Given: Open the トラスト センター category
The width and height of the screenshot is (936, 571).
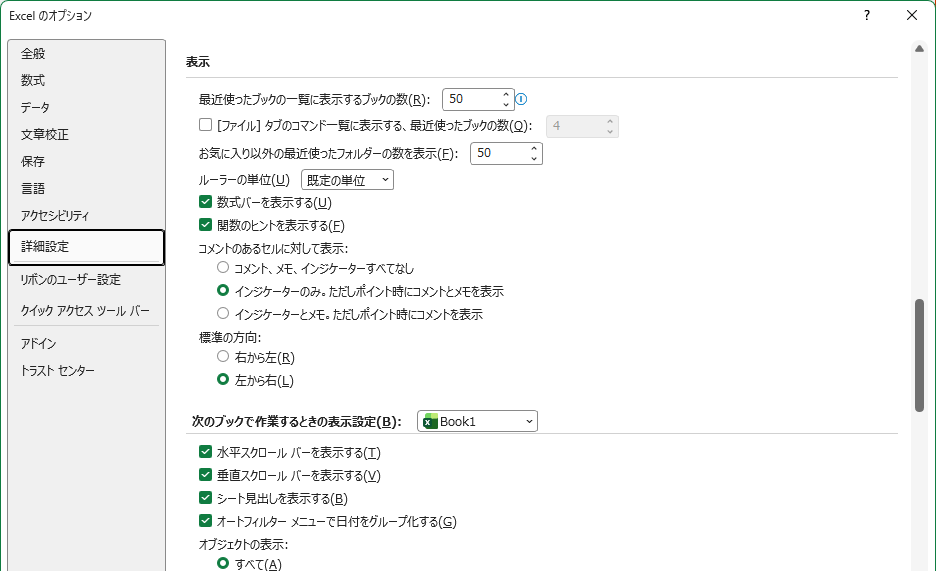Looking at the screenshot, I should 87,371.
